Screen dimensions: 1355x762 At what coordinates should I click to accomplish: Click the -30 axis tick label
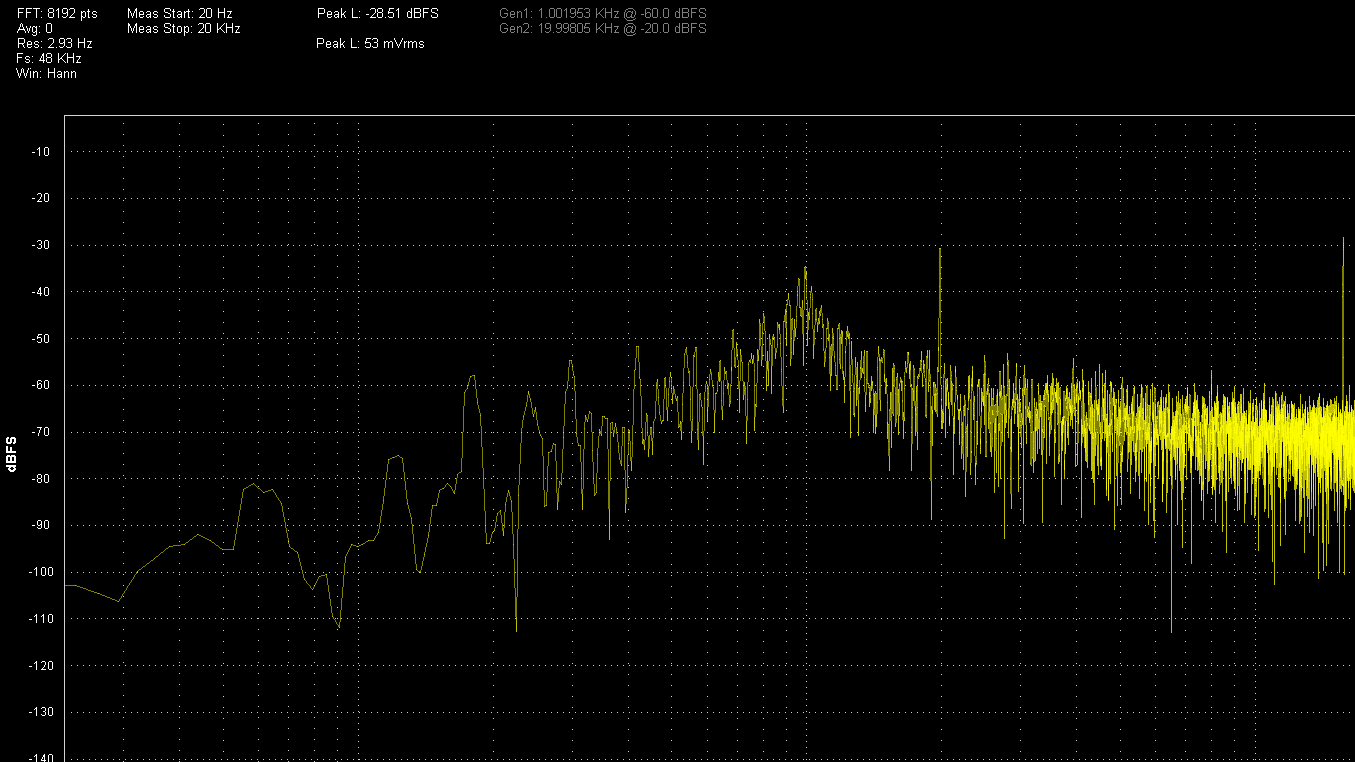39,245
